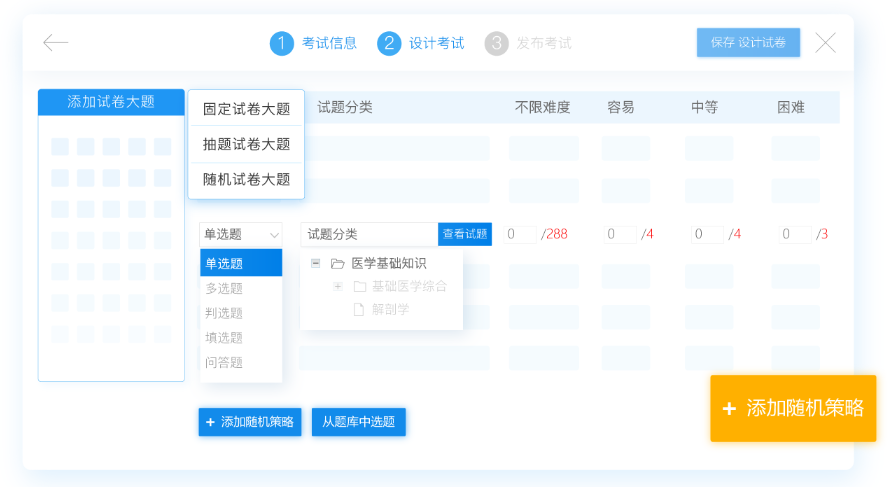Select 判选题 from the dropdown list
Viewport: 892px width, 487px height.
pos(225,313)
